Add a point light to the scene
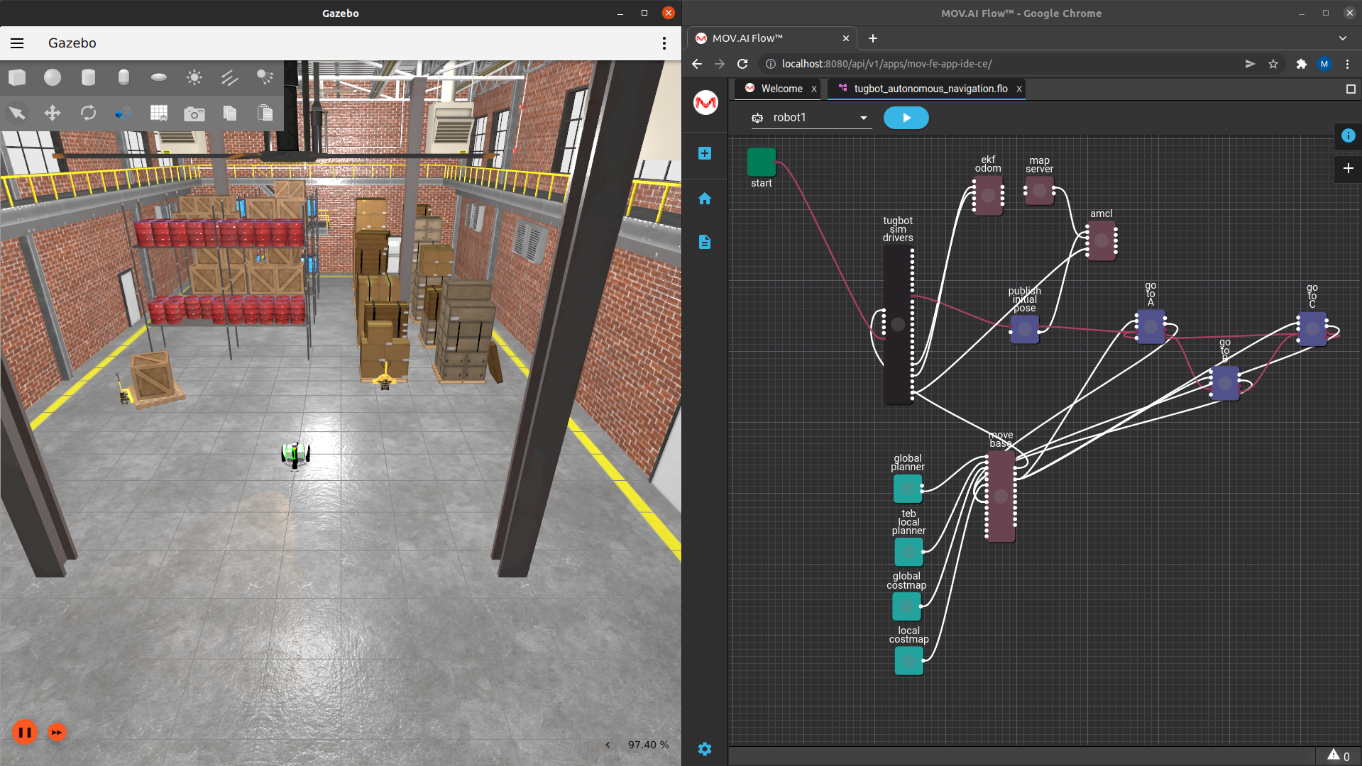This screenshot has height=766, width=1362. (x=194, y=77)
